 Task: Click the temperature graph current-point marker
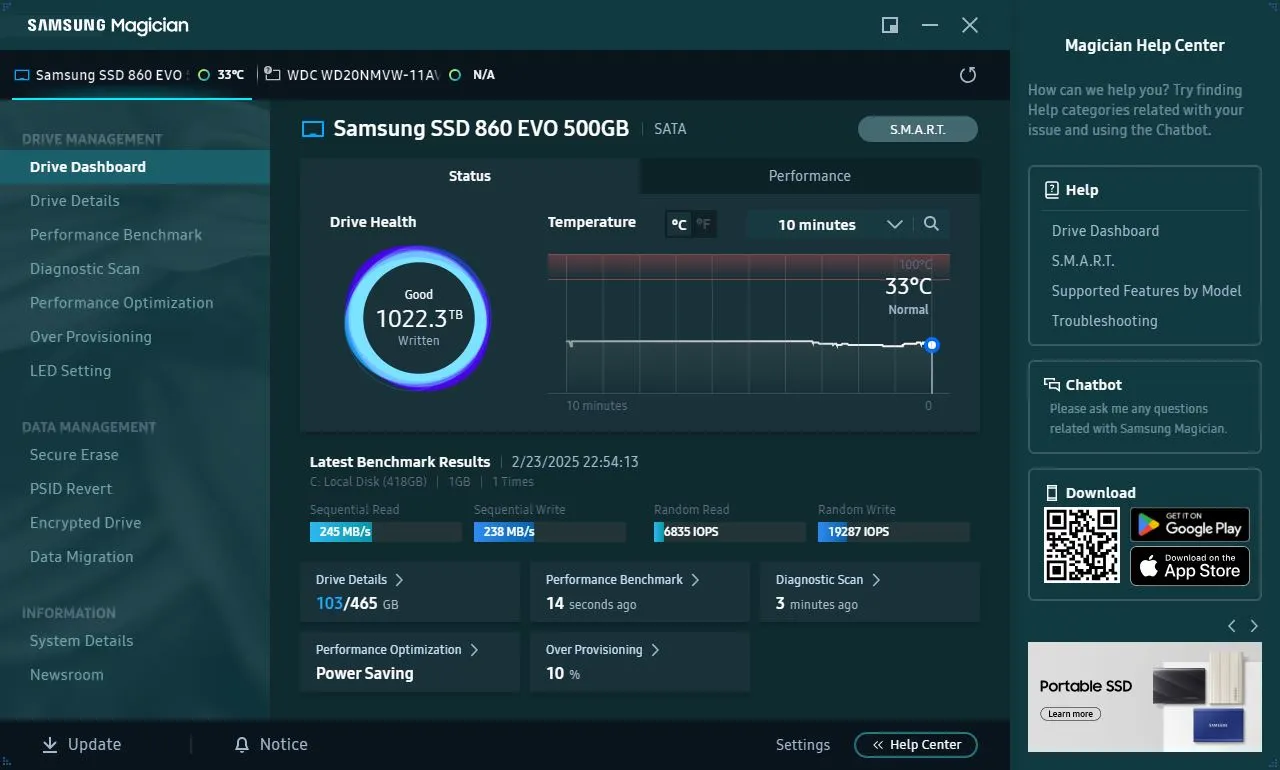pos(932,345)
